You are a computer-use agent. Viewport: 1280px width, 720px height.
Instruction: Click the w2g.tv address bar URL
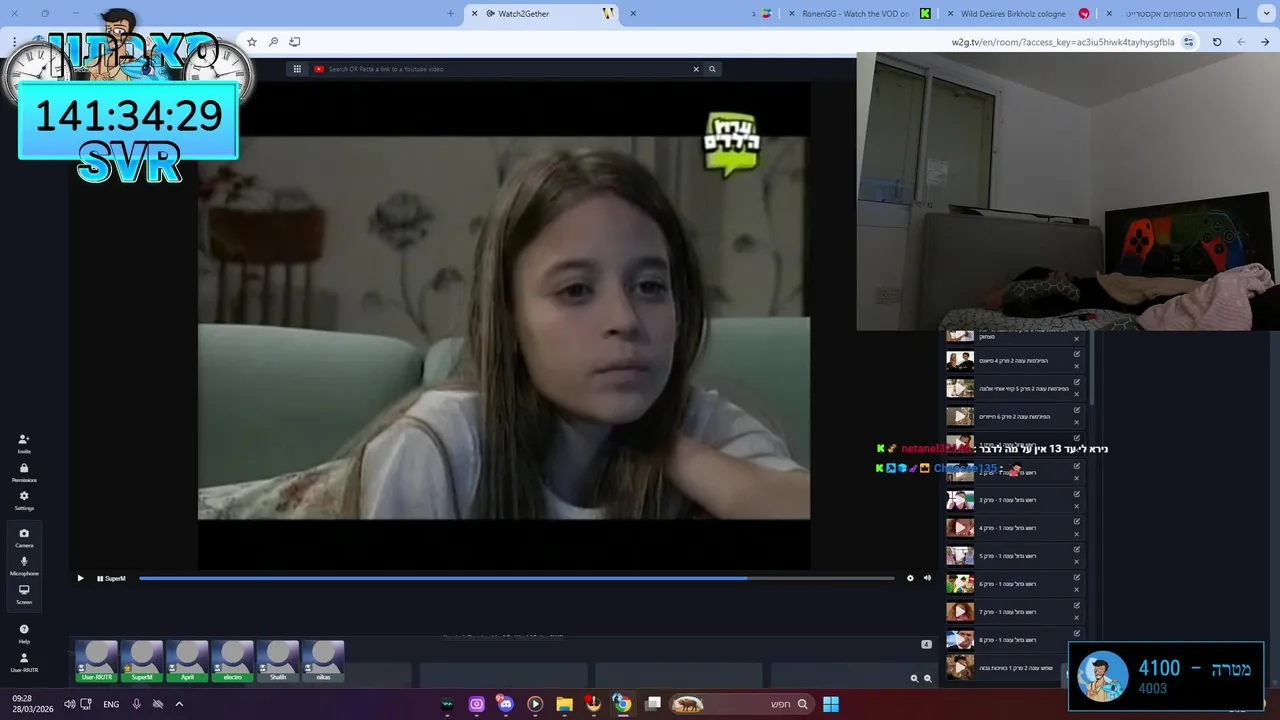[1063, 42]
